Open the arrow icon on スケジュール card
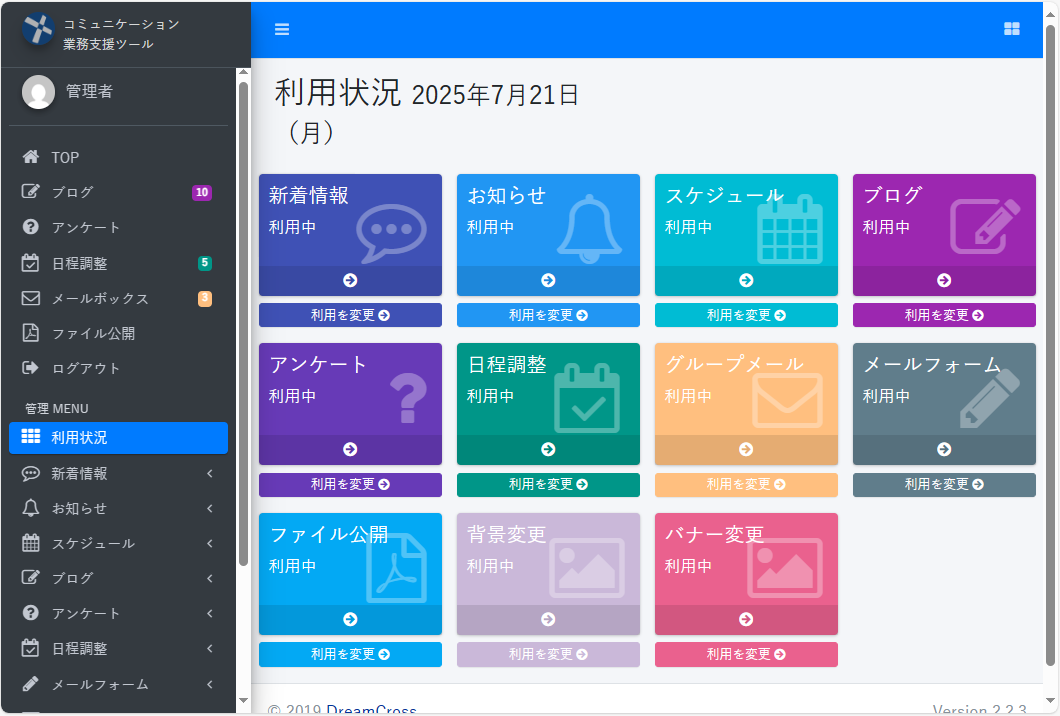The width and height of the screenshot is (1060, 716). click(746, 280)
